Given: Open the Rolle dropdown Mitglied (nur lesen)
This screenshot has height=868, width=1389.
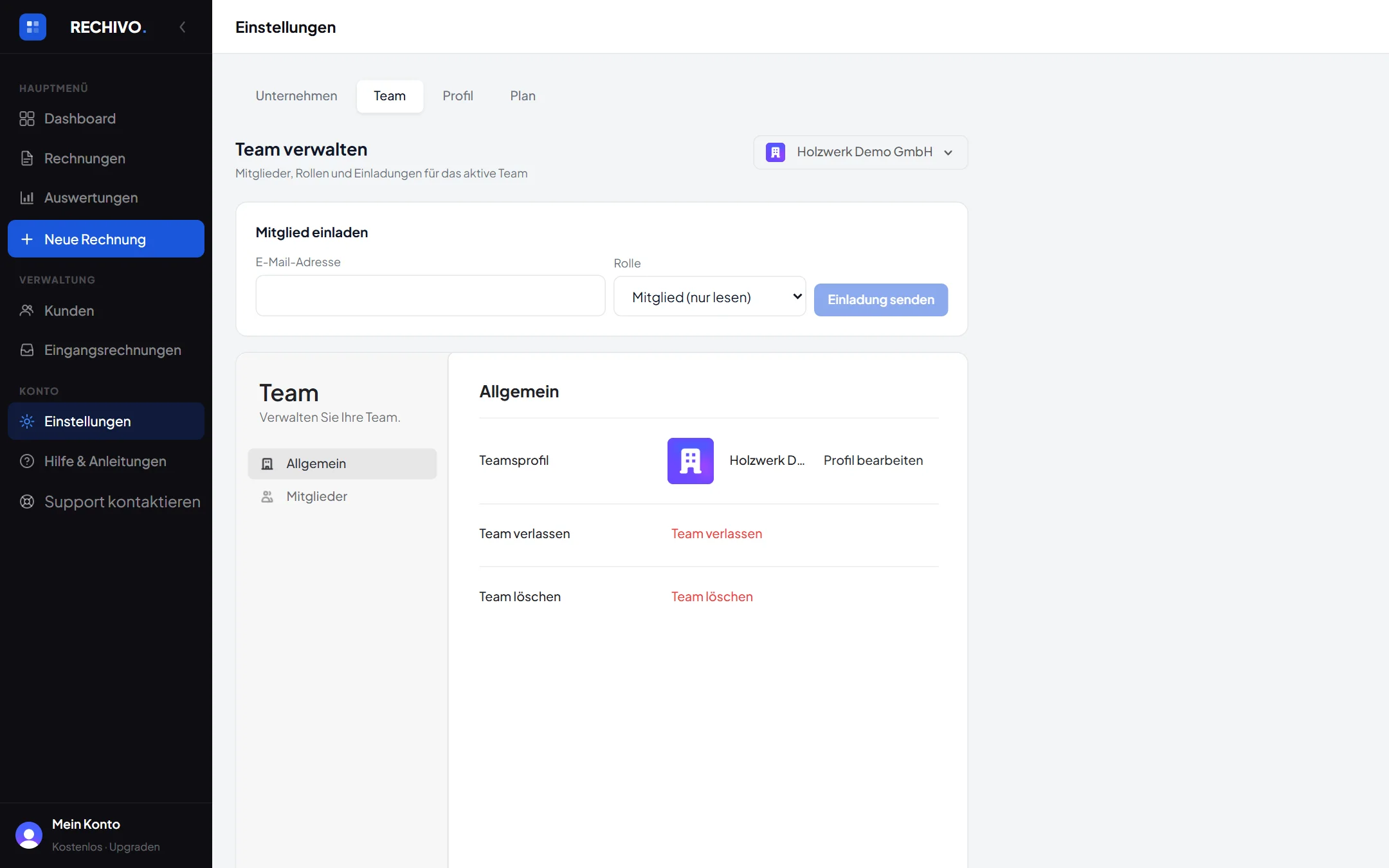Looking at the screenshot, I should click(710, 296).
